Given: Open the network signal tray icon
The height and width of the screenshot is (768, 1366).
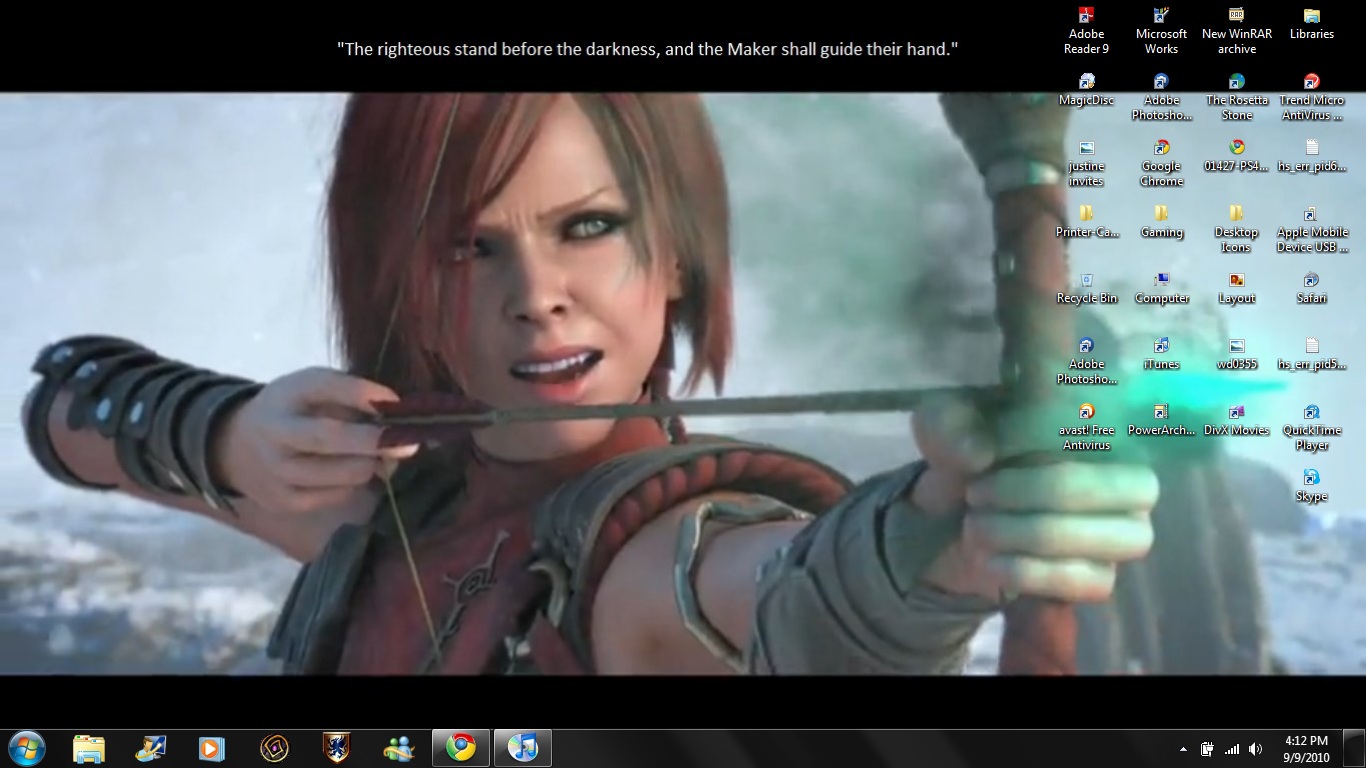Looking at the screenshot, I should pyautogui.click(x=1232, y=749).
